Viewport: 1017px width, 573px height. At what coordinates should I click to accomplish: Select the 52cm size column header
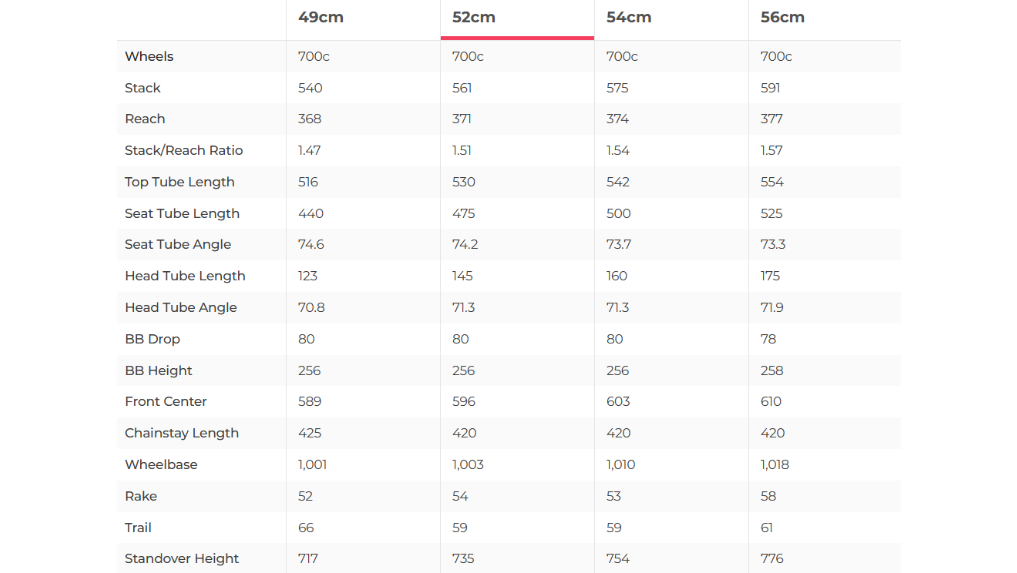click(474, 17)
